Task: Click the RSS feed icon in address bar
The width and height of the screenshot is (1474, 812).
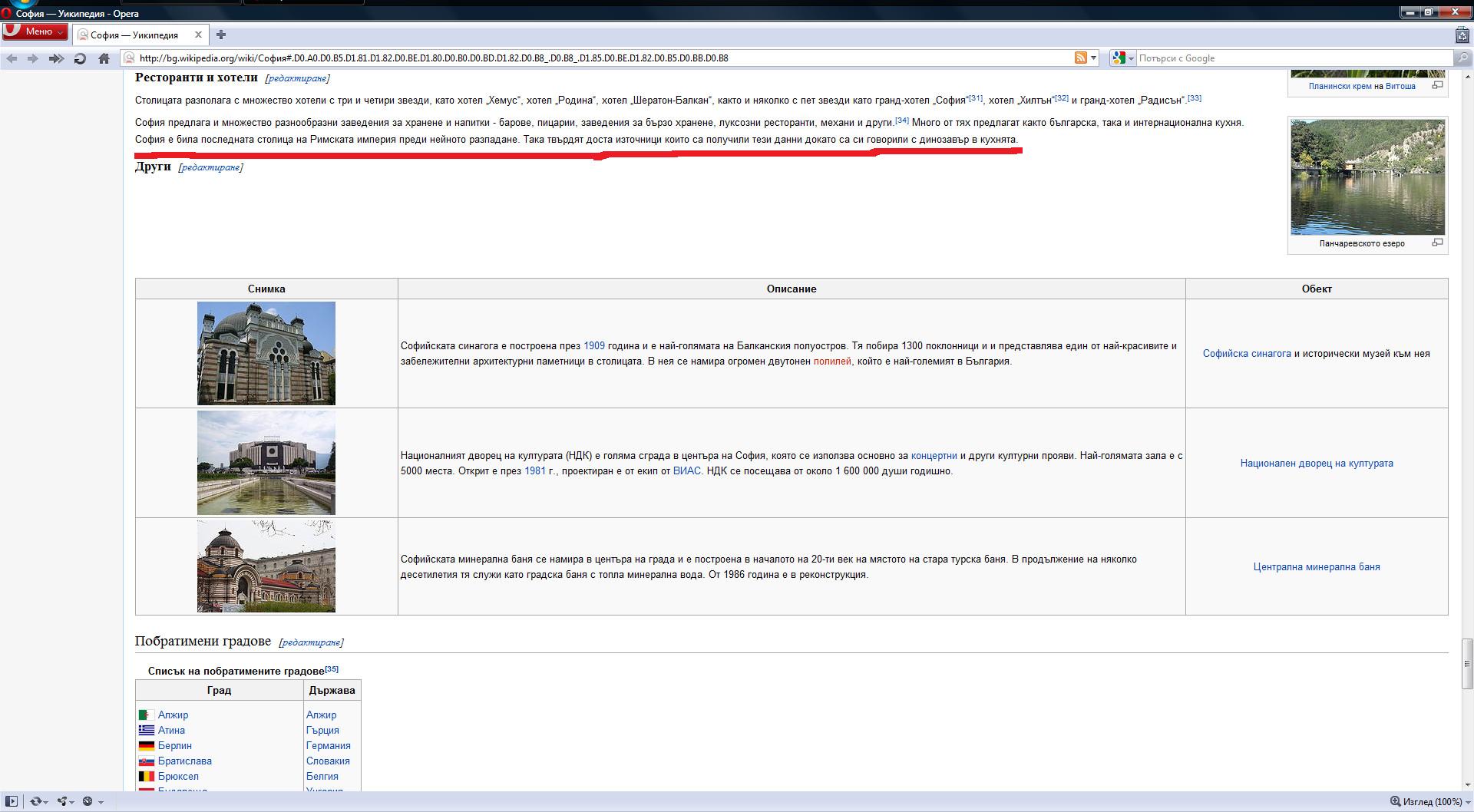Action: coord(1080,58)
